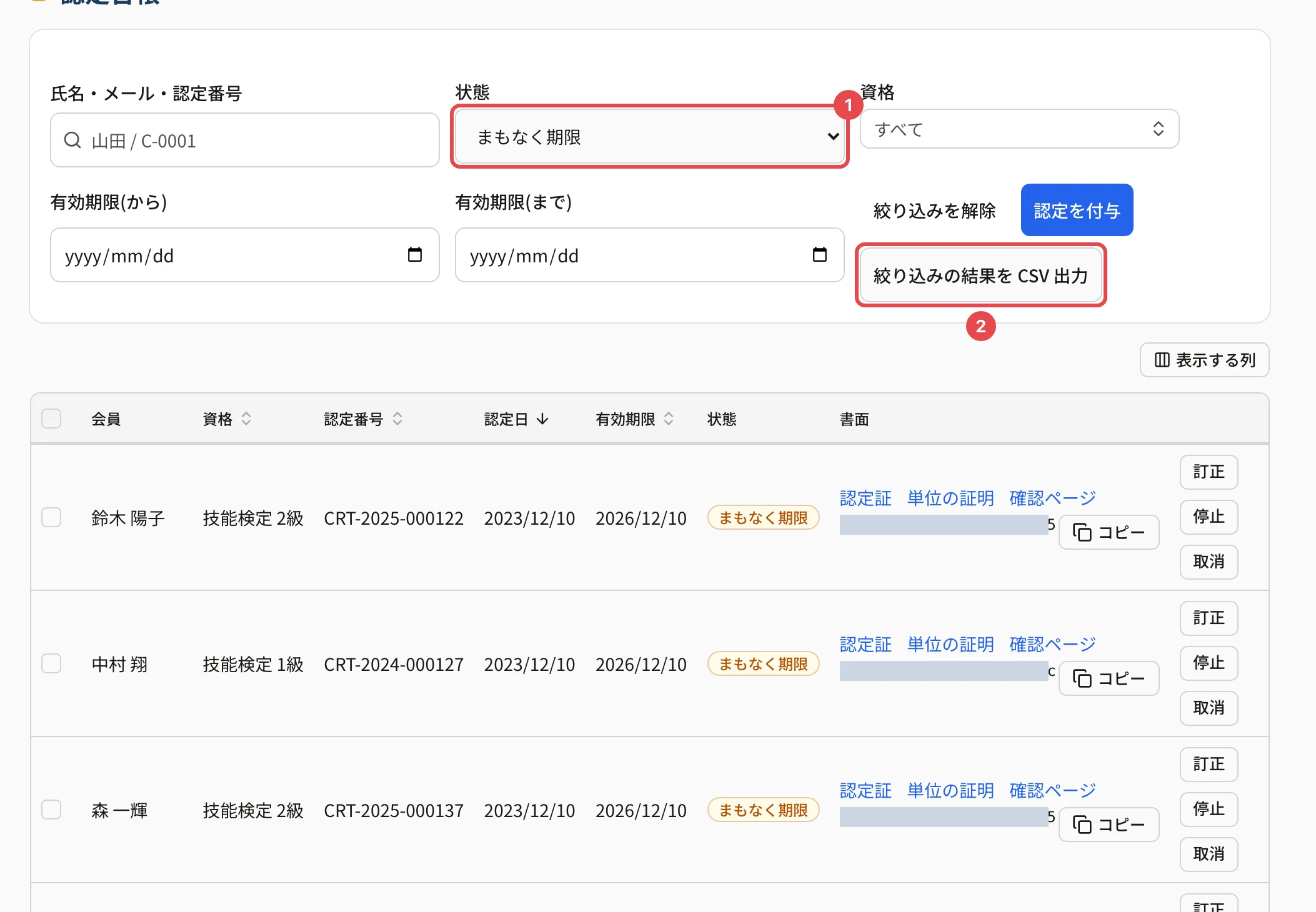Click 取消 button for 鈴木 陽子

[x=1209, y=562]
